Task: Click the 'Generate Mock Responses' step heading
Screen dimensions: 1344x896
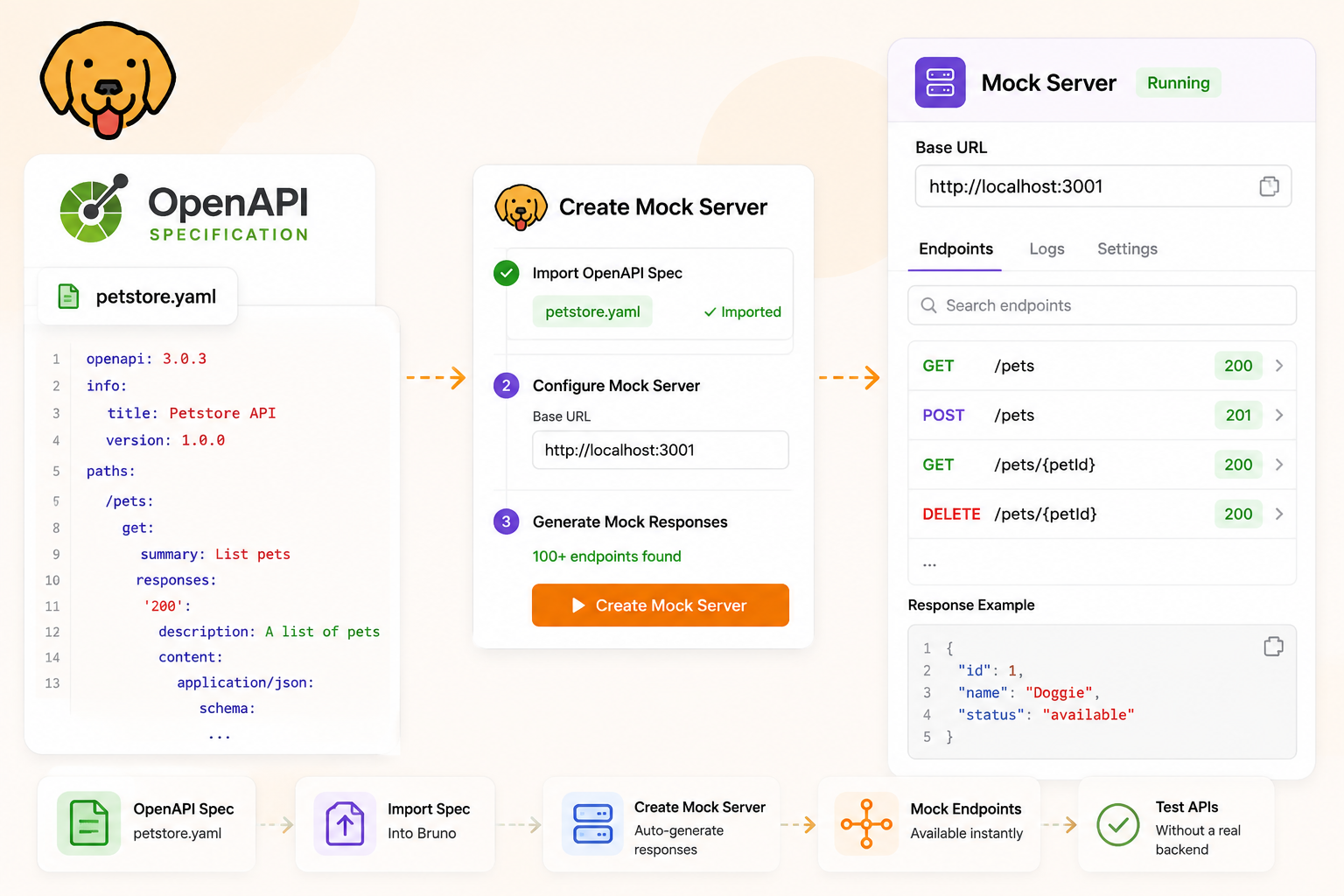Action: pyautogui.click(x=630, y=522)
